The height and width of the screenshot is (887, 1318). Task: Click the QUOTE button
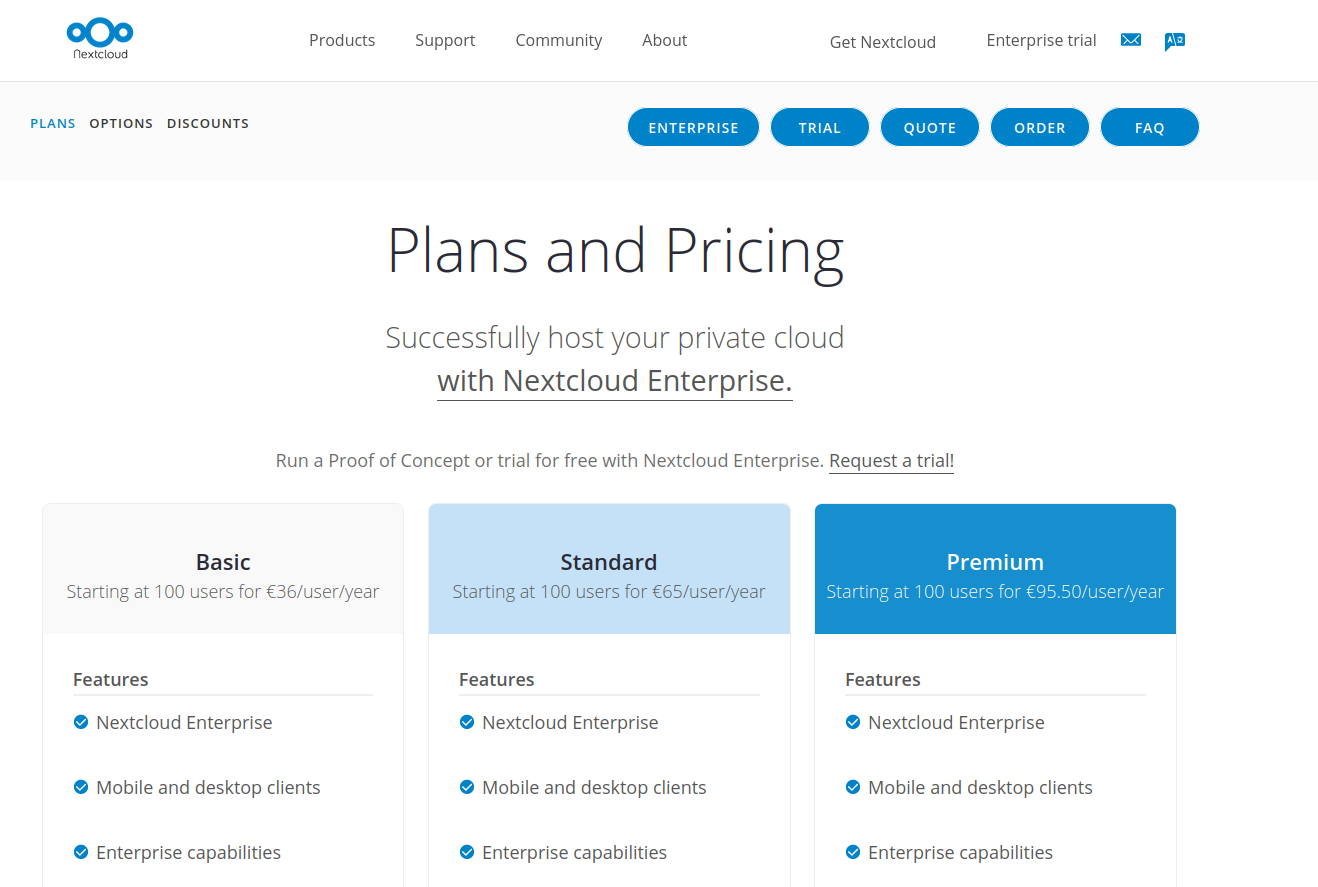pyautogui.click(x=929, y=127)
